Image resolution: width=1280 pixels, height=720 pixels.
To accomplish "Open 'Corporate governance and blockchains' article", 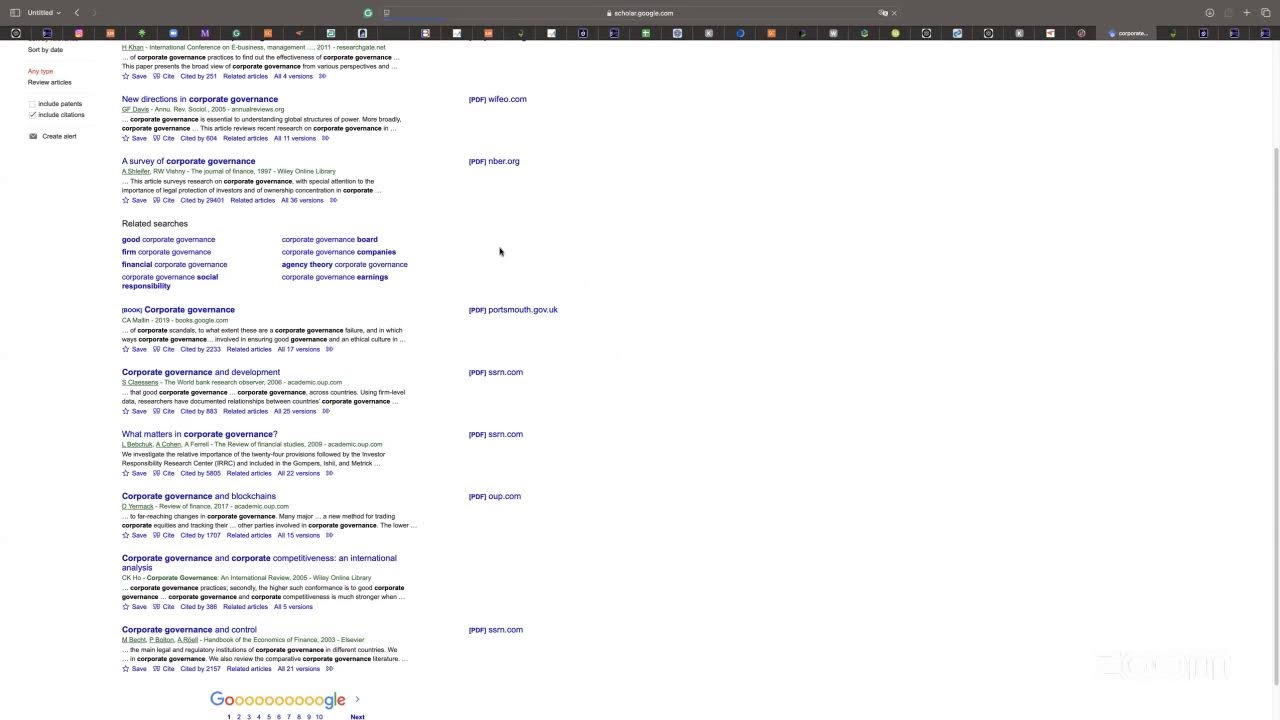I will [x=199, y=496].
